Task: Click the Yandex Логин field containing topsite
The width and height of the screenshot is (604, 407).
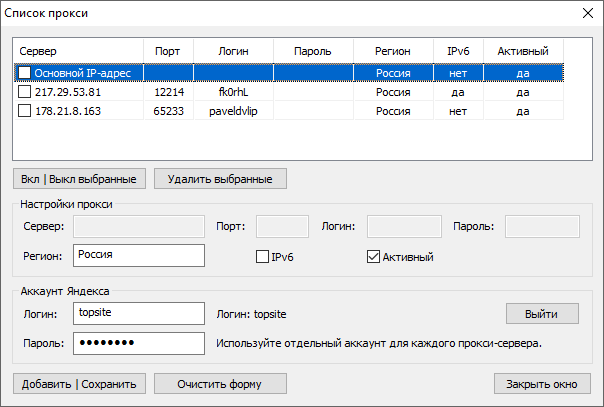Action: coord(138,314)
